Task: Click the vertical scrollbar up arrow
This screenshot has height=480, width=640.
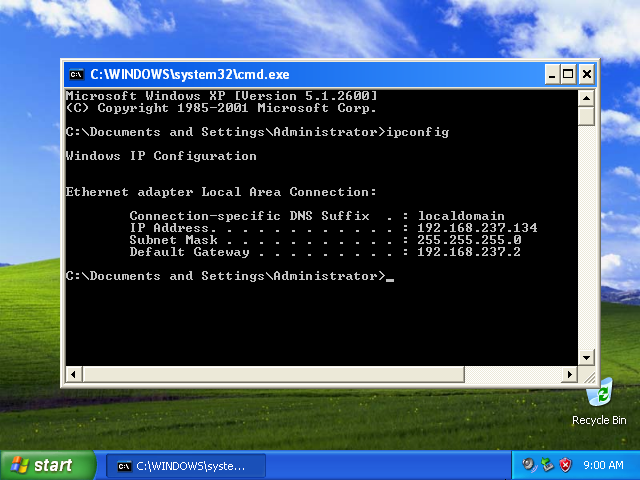Action: (586, 98)
